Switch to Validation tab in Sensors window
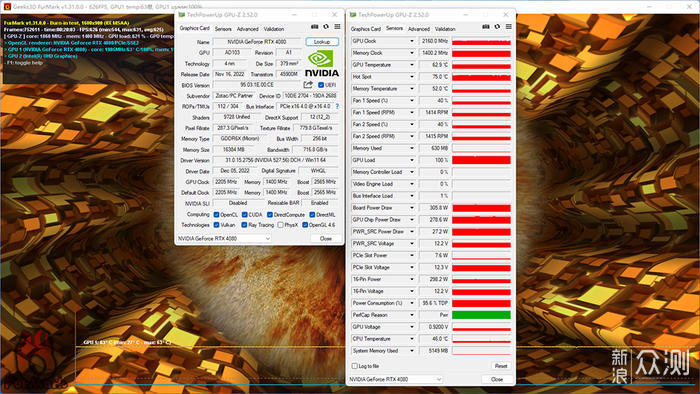This screenshot has width=700, height=394. pos(445,29)
